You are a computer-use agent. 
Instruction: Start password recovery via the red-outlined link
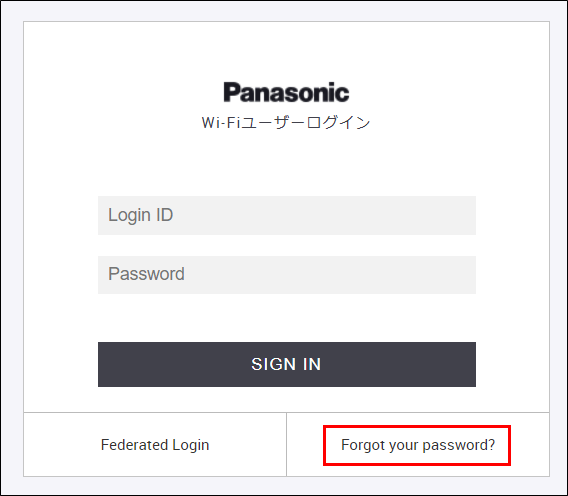[x=418, y=445]
